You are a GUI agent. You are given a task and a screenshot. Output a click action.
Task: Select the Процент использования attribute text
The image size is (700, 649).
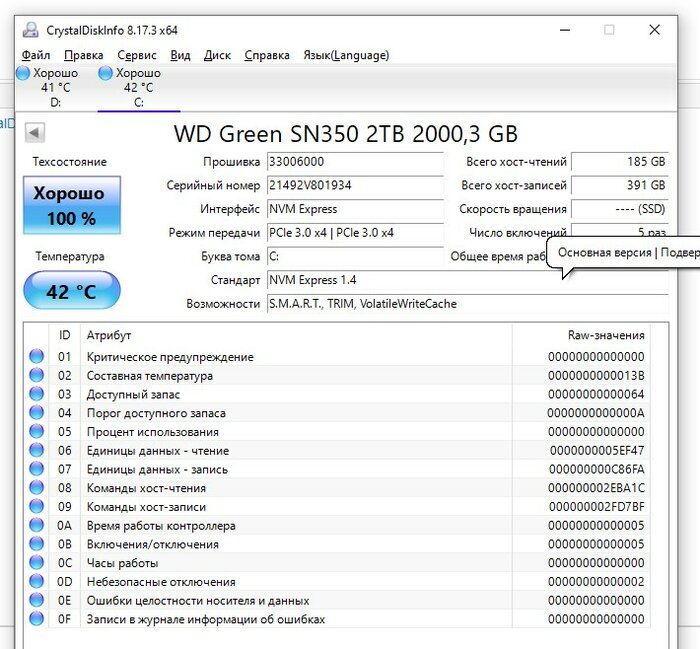pos(153,432)
